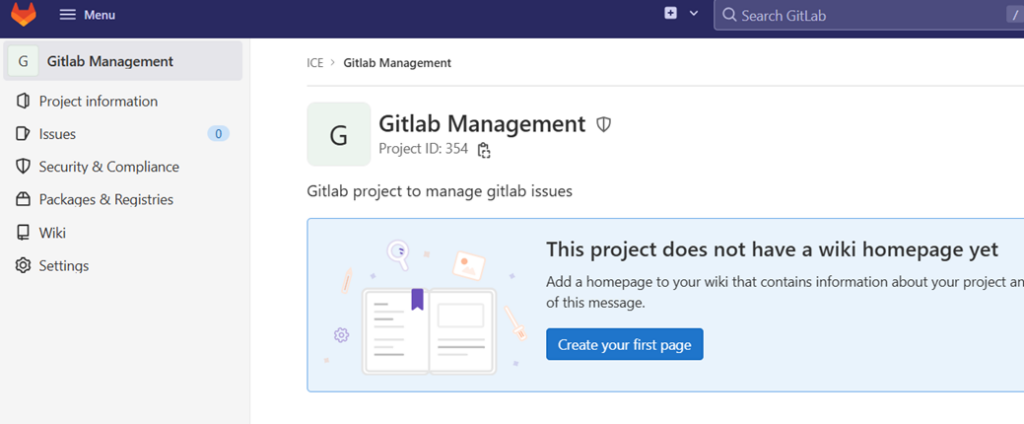Click the Settings gear icon
Viewport: 1024px width, 424px height.
(22, 266)
